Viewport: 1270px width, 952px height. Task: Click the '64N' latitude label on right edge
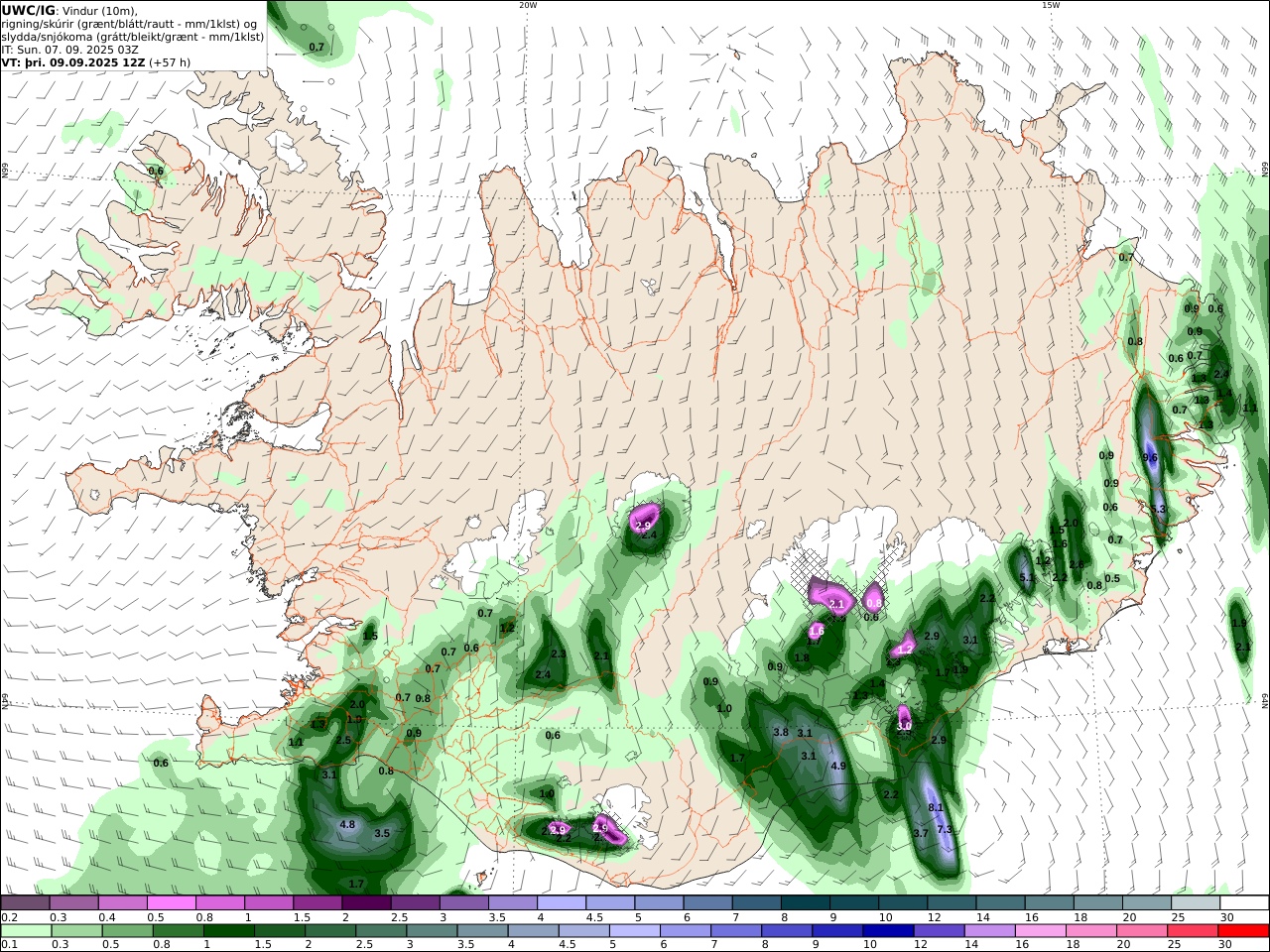click(x=1265, y=699)
